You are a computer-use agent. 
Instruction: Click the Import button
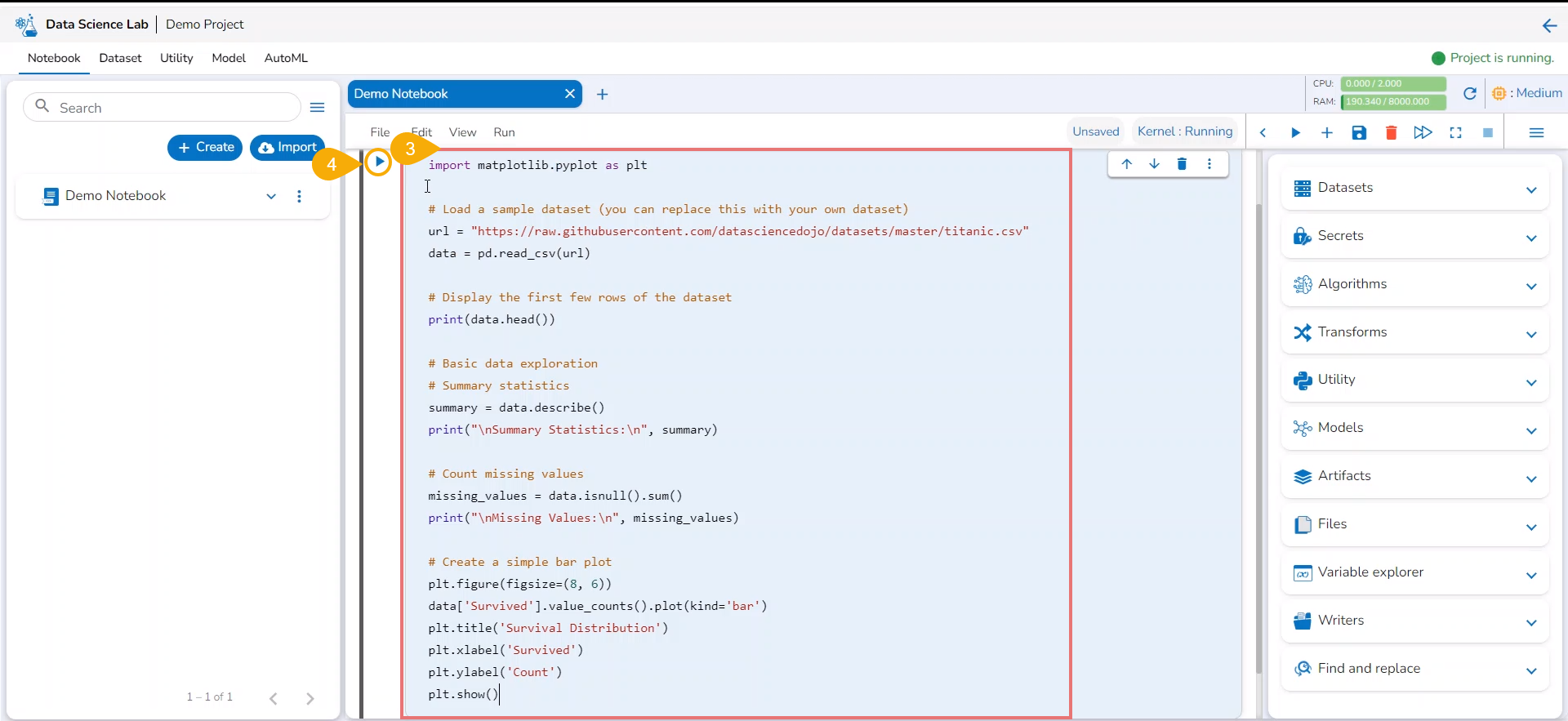pos(287,148)
